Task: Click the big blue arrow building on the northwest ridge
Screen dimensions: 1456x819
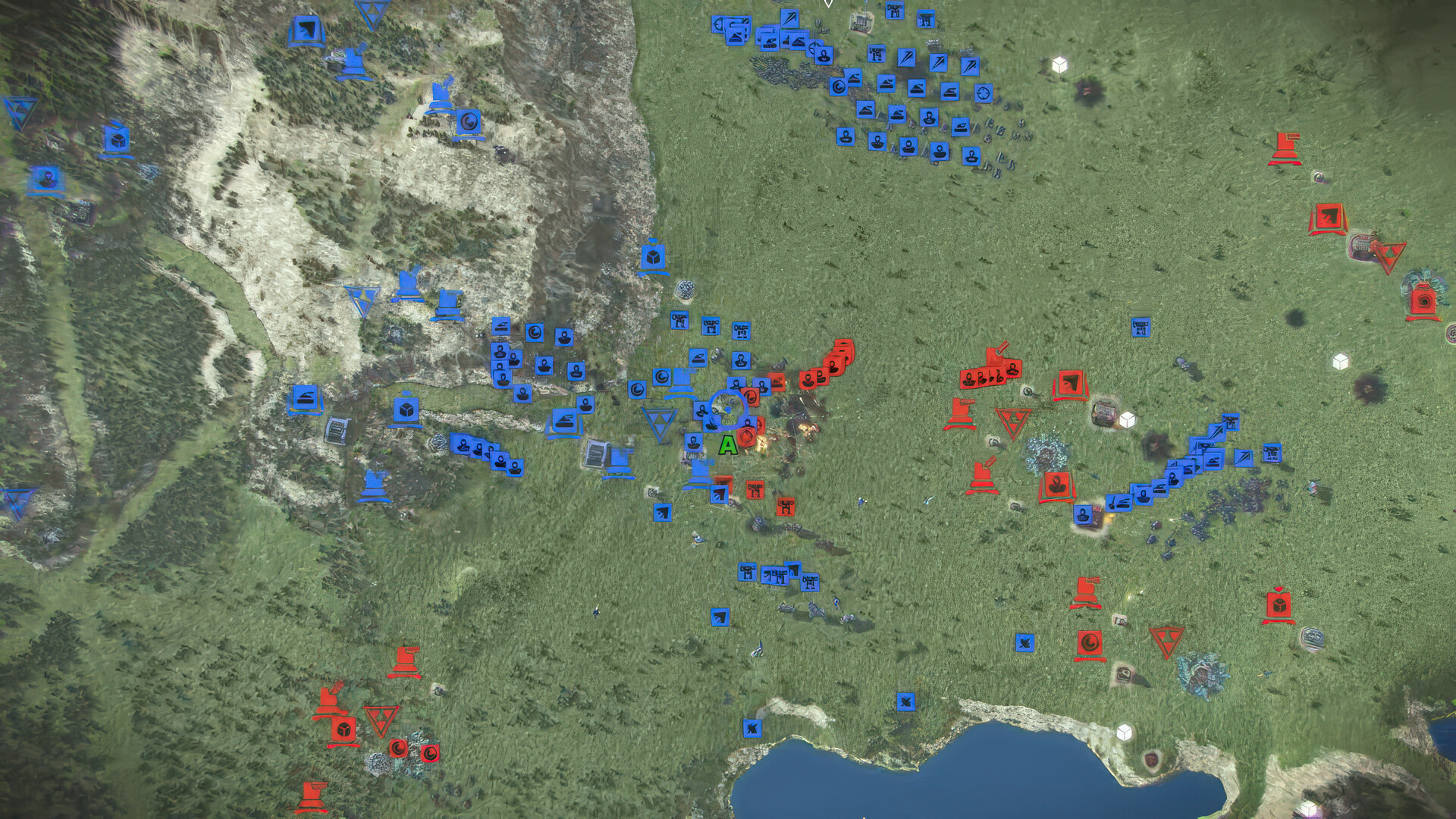Action: (x=306, y=31)
